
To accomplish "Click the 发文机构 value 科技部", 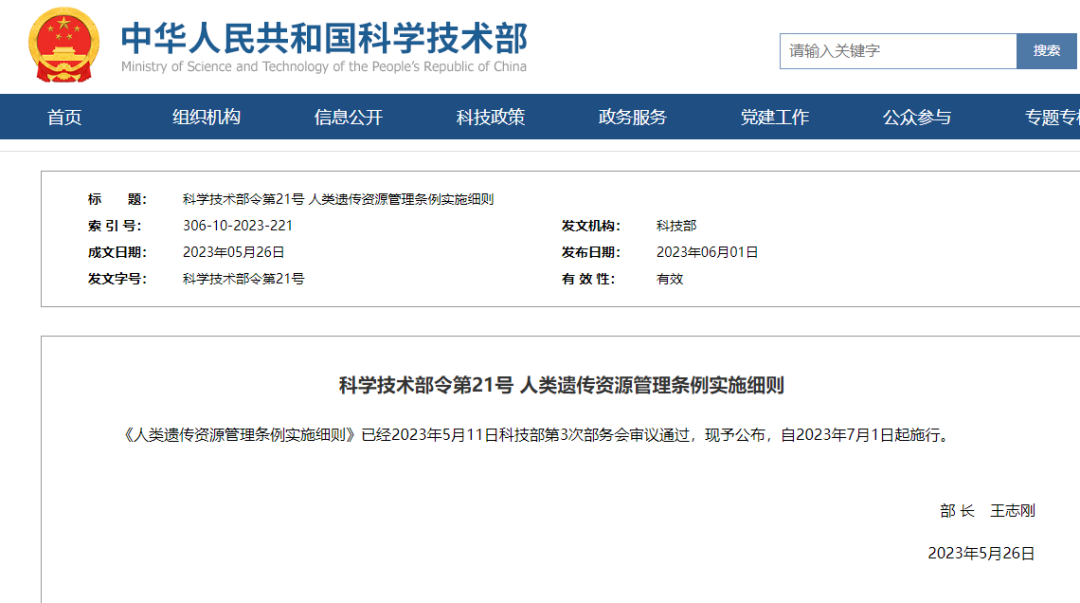I will coord(676,225).
